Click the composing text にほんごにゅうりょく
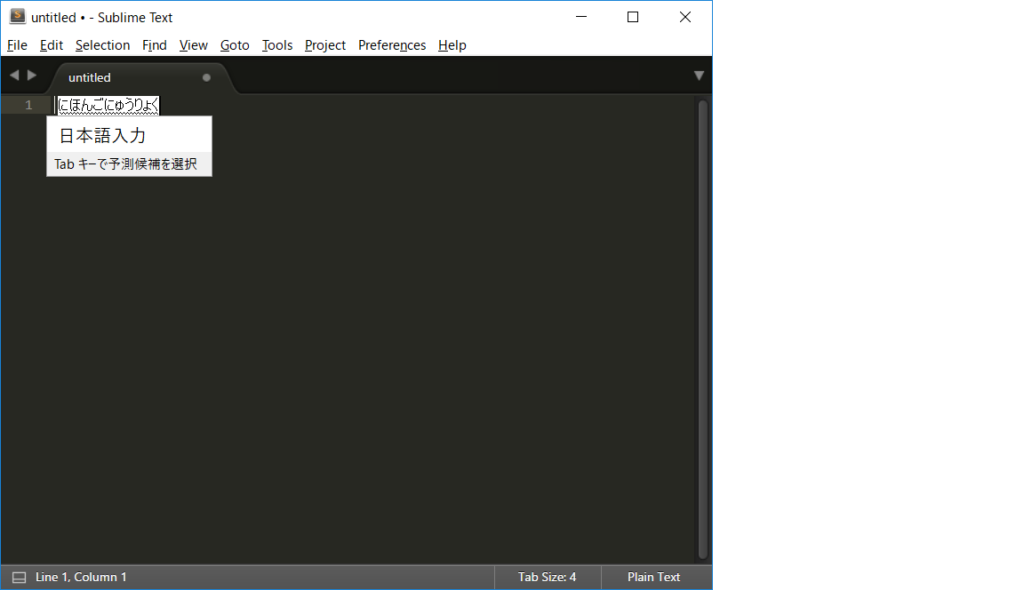This screenshot has width=1024, height=590. tap(108, 105)
